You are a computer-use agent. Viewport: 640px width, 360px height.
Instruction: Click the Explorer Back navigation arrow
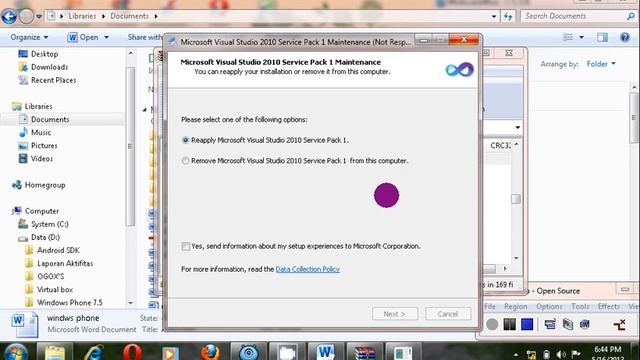[x=9, y=16]
